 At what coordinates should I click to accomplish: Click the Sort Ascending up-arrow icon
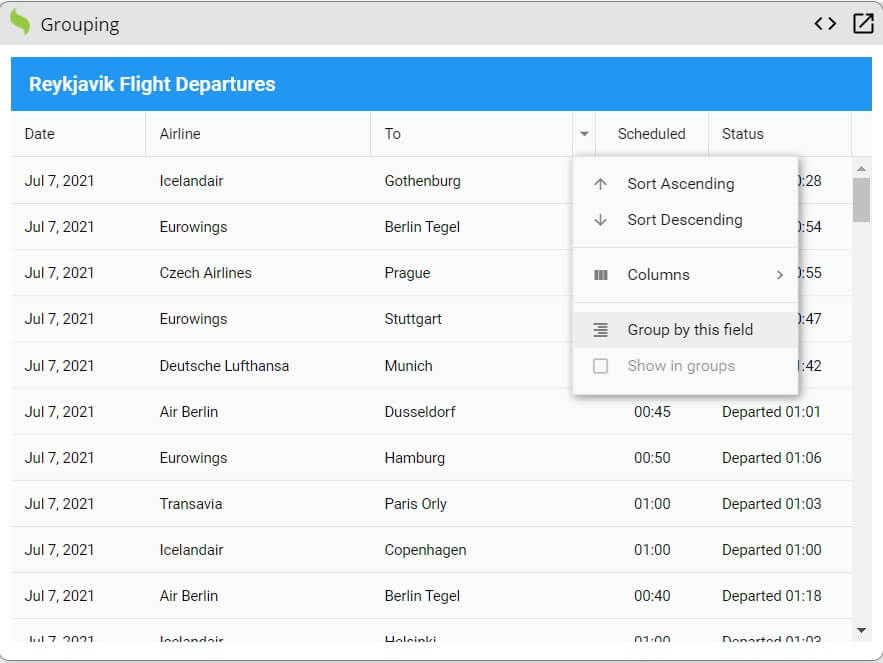tap(600, 183)
